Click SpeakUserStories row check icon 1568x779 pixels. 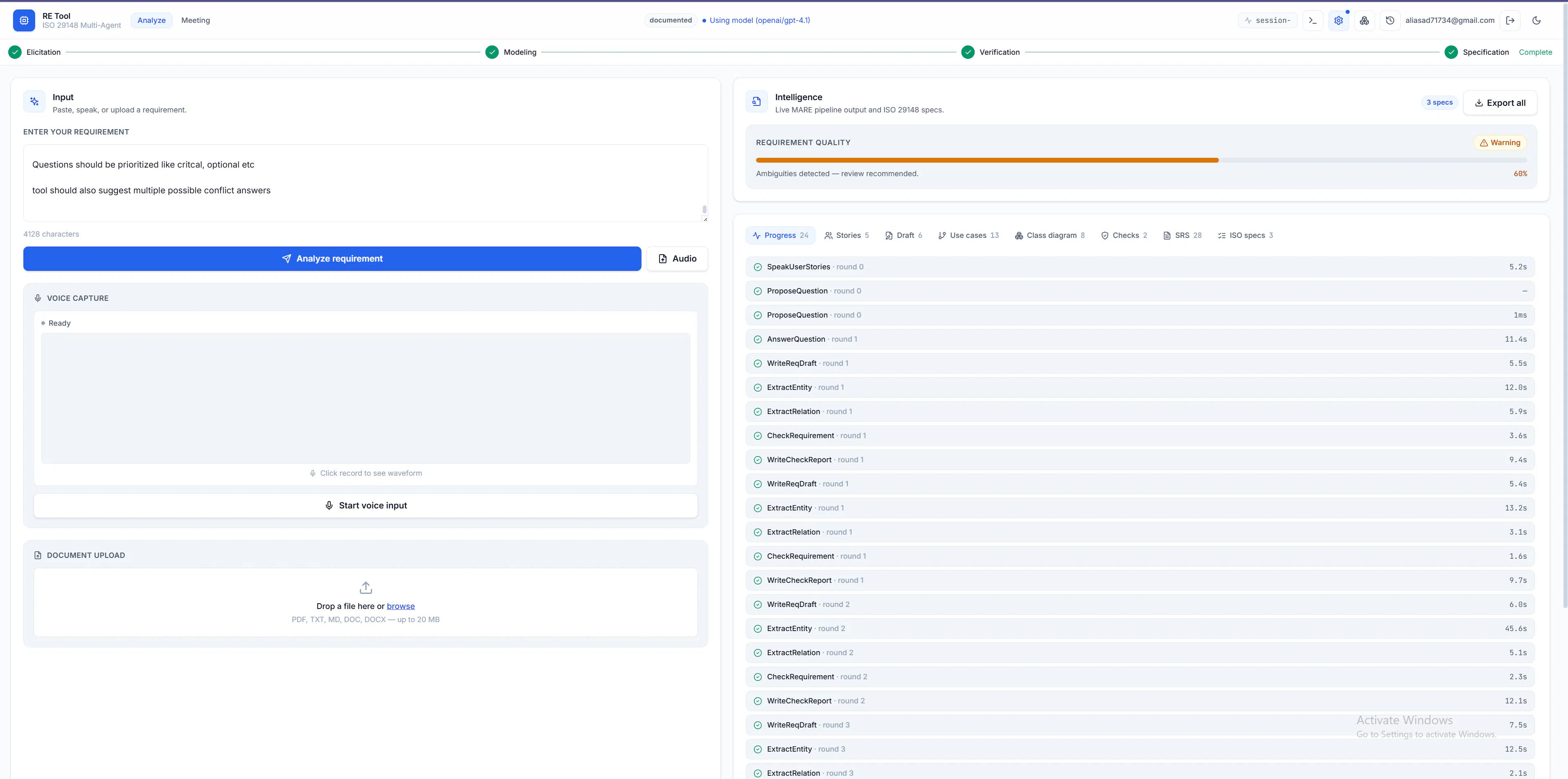click(758, 267)
